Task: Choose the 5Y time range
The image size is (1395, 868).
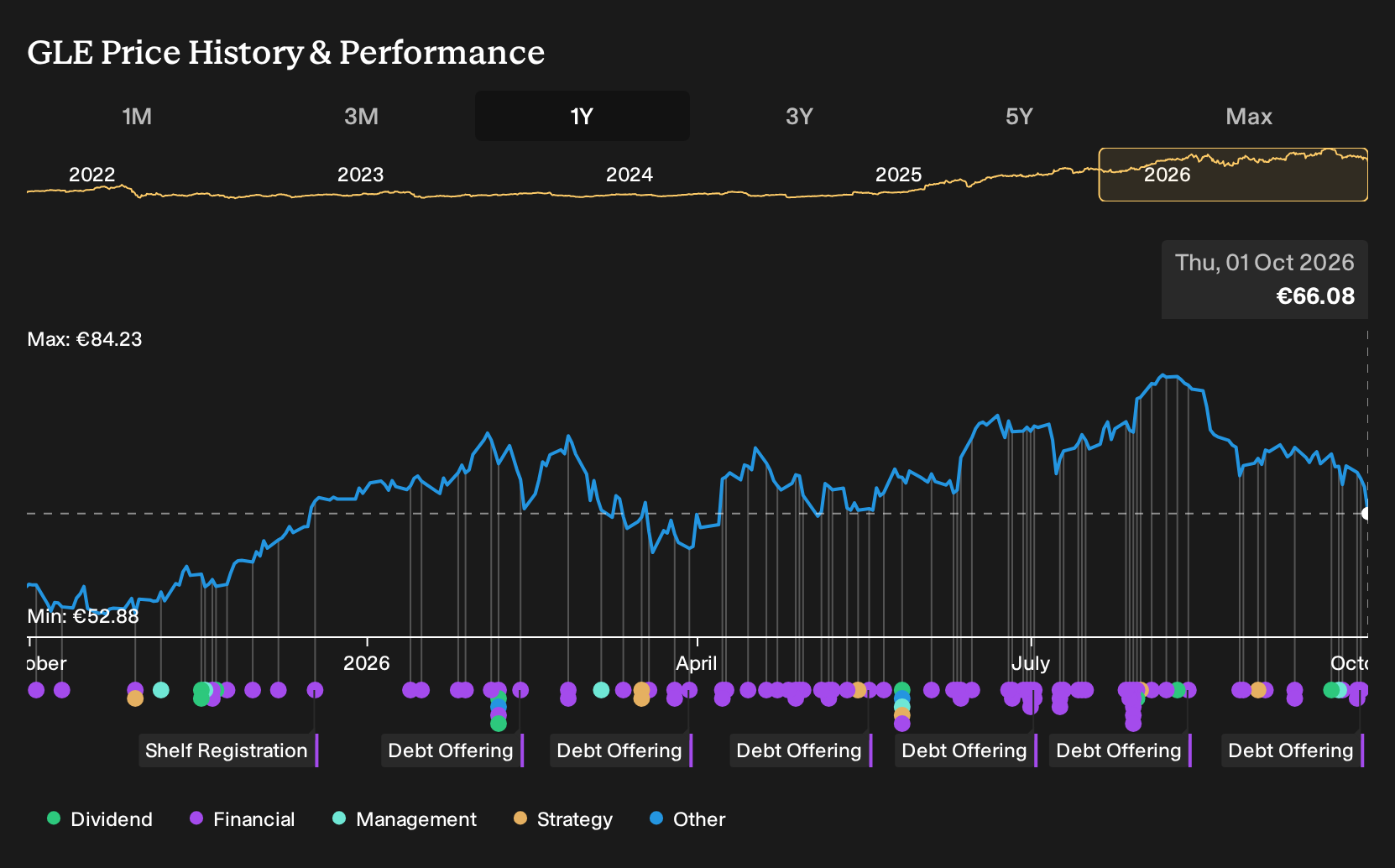Action: tap(1019, 116)
